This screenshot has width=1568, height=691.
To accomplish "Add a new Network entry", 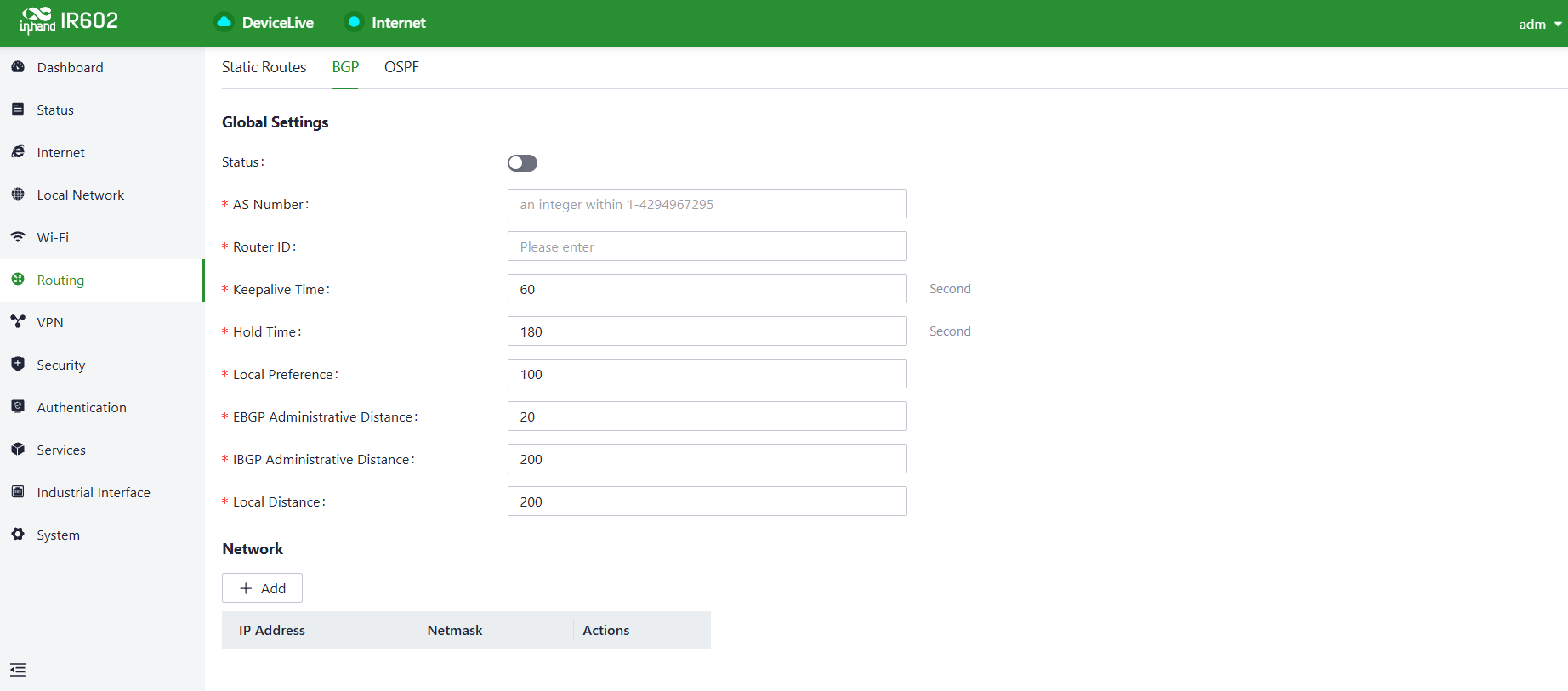I will click(262, 588).
